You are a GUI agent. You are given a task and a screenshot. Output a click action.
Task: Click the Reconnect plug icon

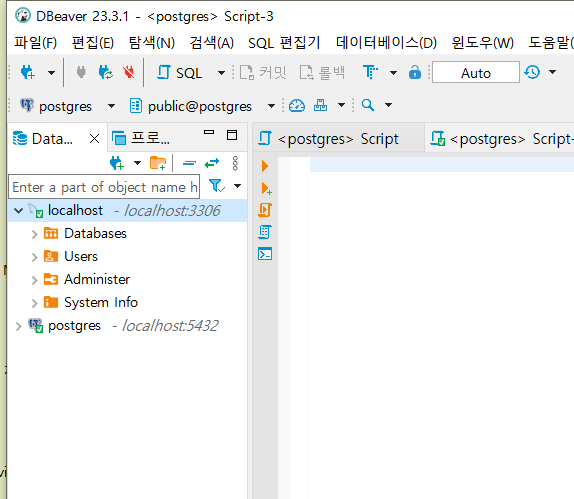[x=106, y=72]
